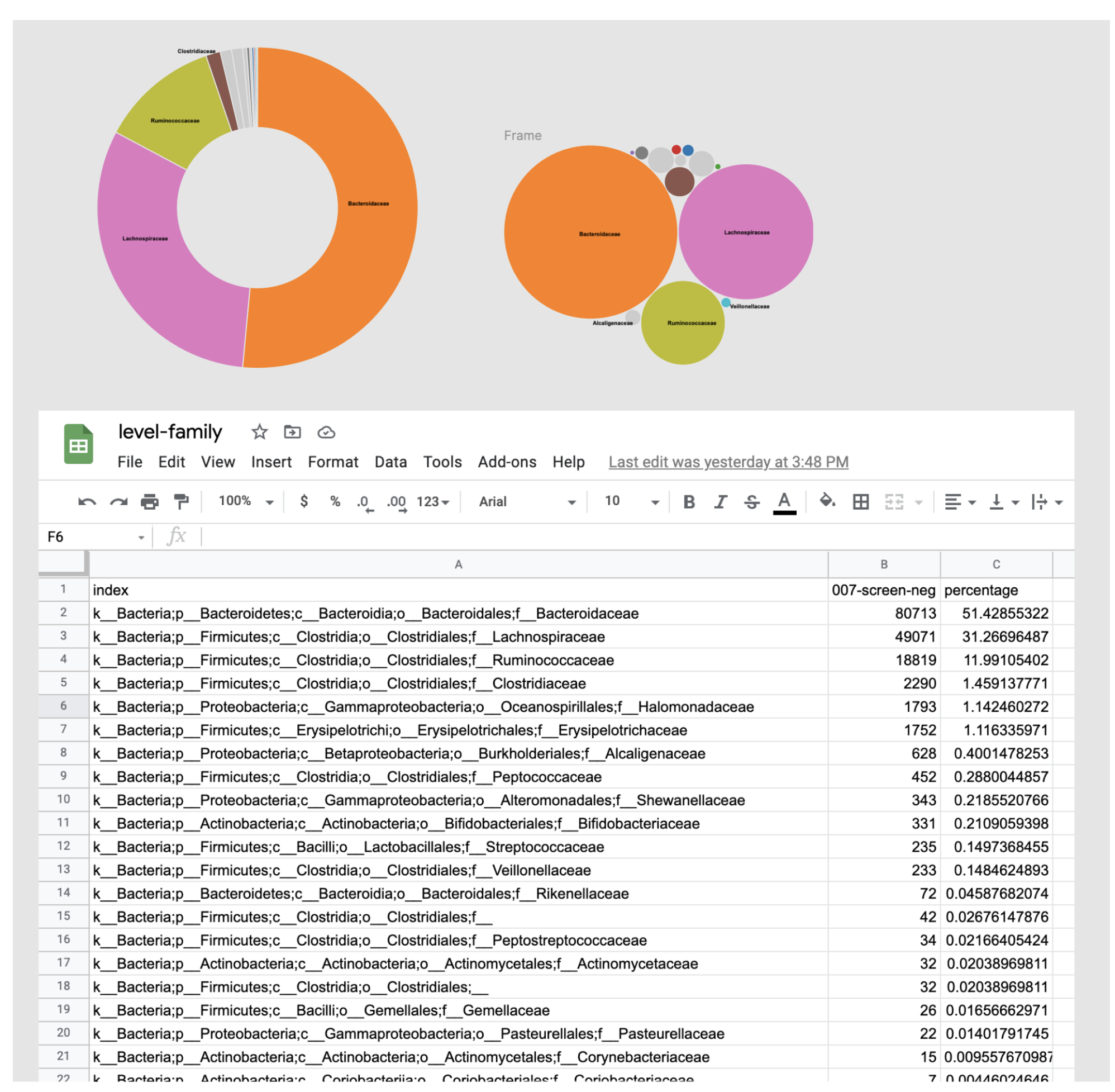Image resolution: width=1115 pixels, height=1092 pixels.
Task: Click the cloud save status icon
Action: (x=326, y=432)
